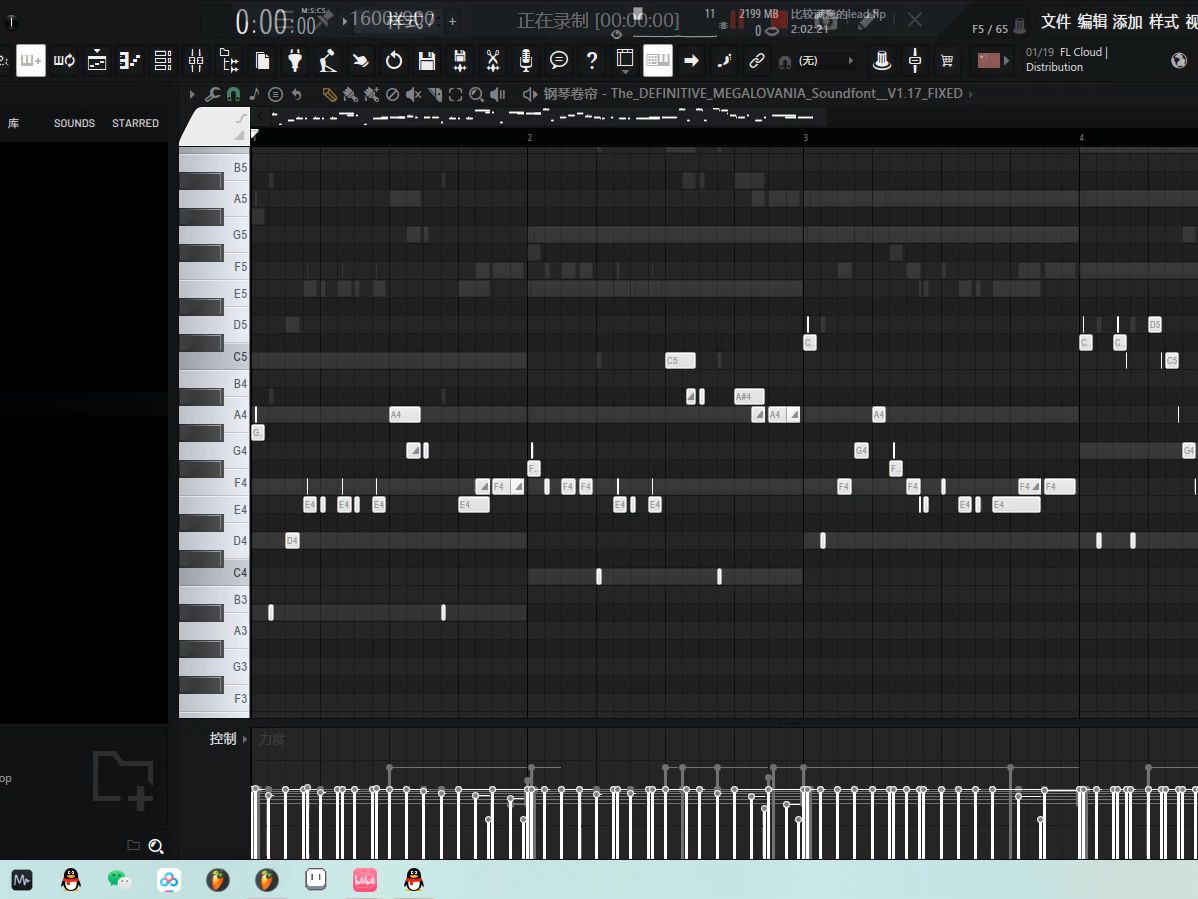Image resolution: width=1198 pixels, height=899 pixels.
Task: Open piano roll wrench tools menu
Action: 212,94
